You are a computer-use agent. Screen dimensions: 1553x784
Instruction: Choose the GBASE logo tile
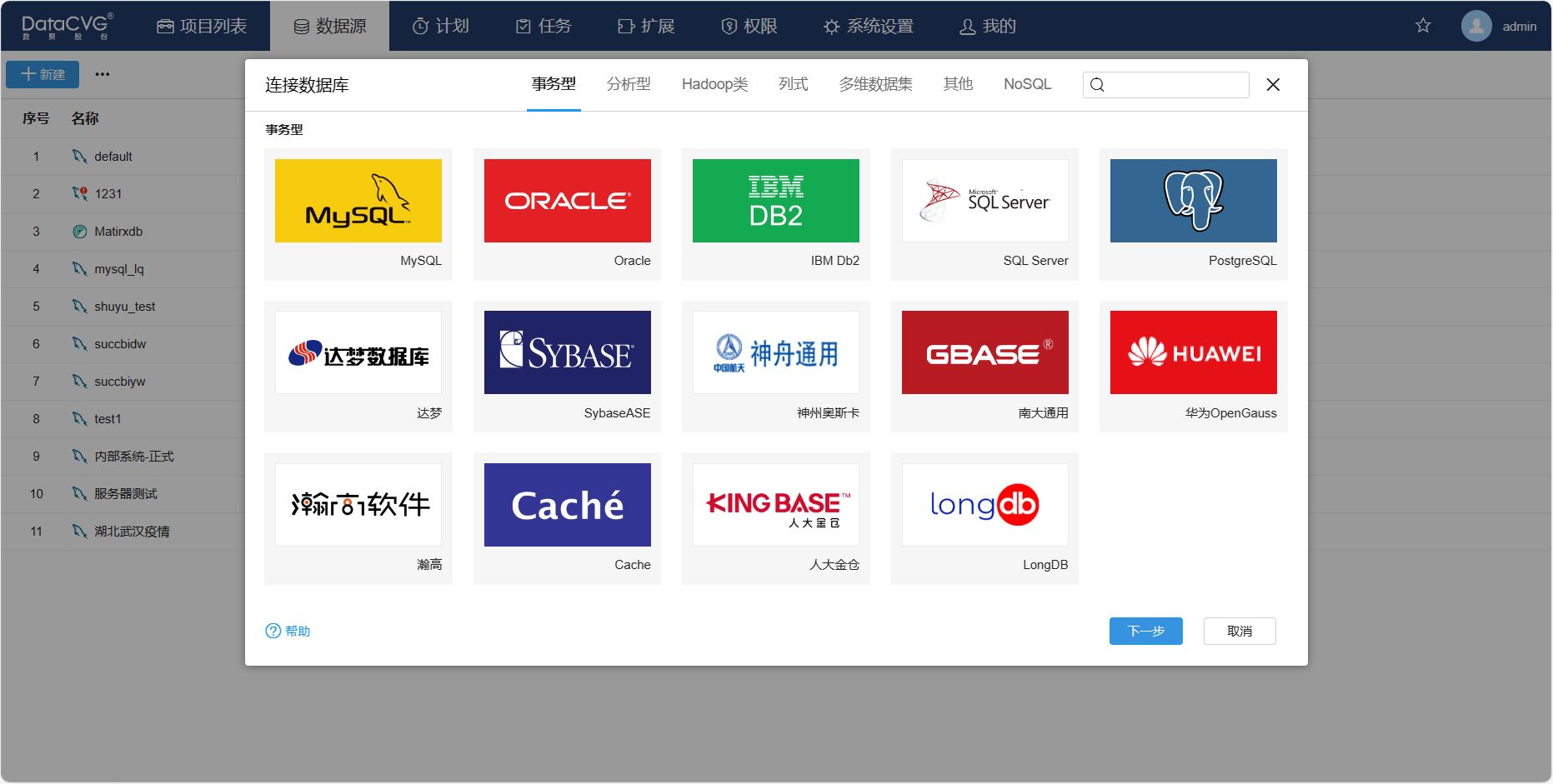(984, 352)
